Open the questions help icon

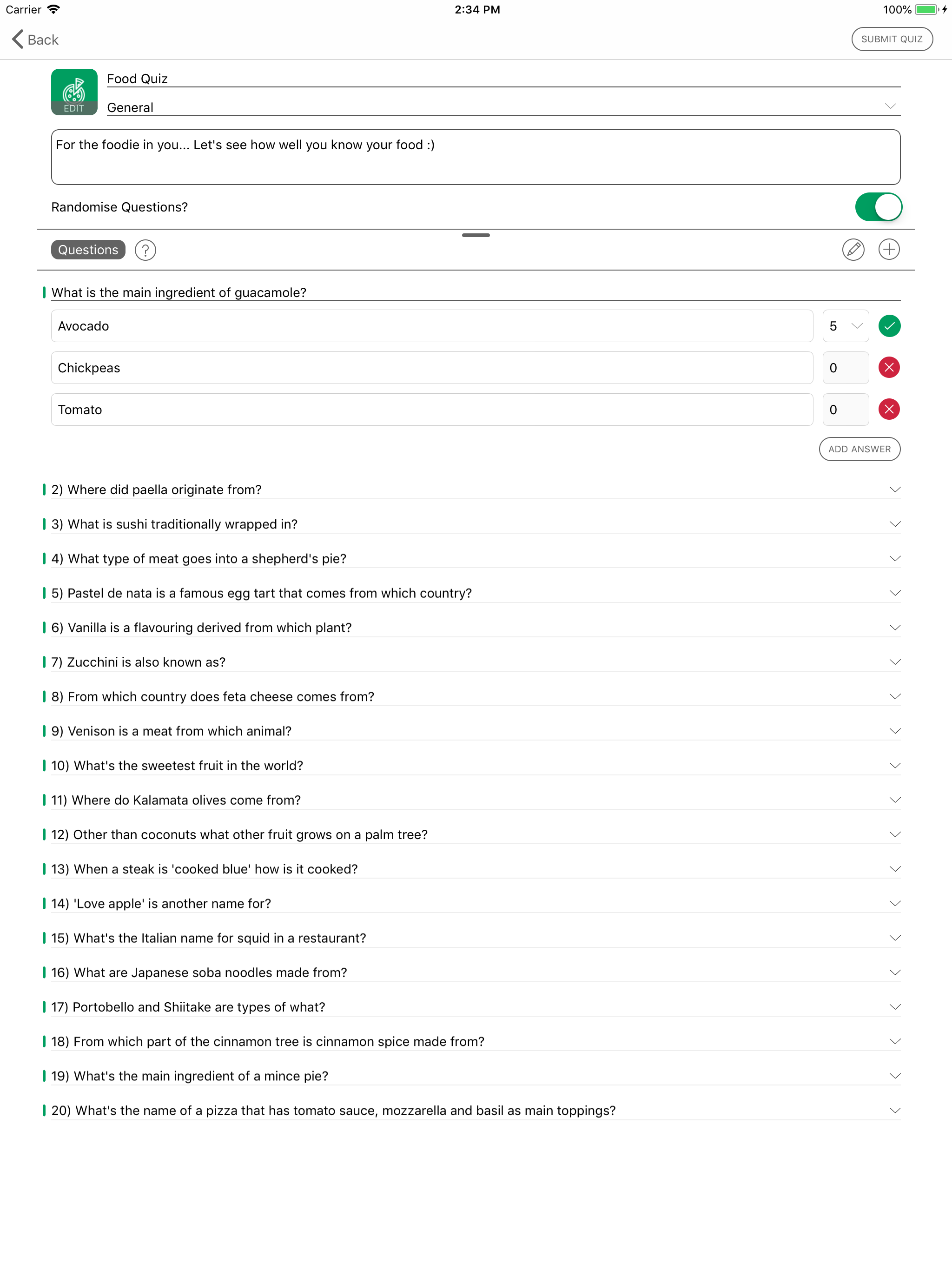click(x=145, y=250)
